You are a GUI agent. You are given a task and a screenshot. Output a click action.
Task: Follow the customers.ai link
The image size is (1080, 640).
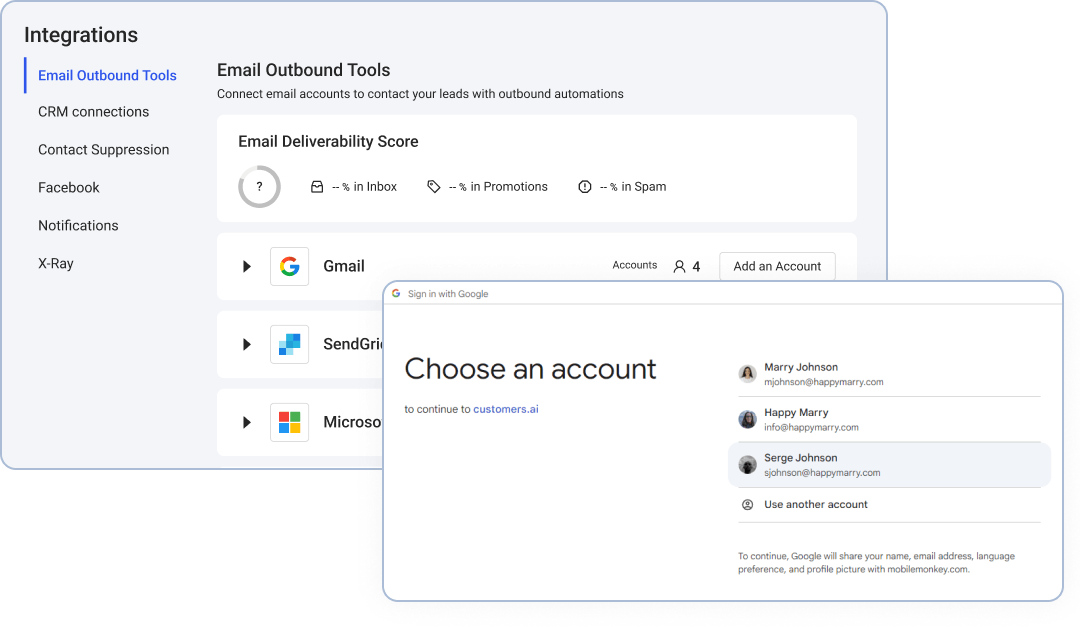click(505, 409)
